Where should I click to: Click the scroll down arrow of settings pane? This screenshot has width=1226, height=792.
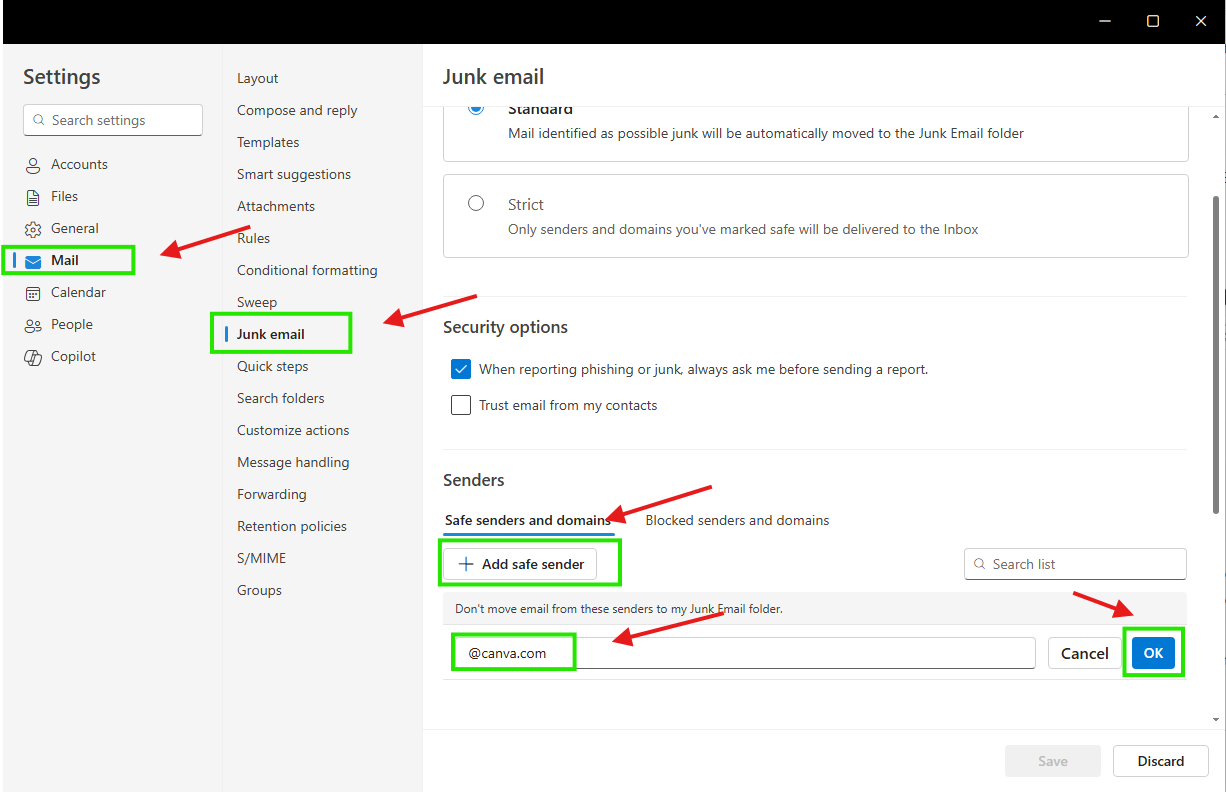pyautogui.click(x=1216, y=719)
